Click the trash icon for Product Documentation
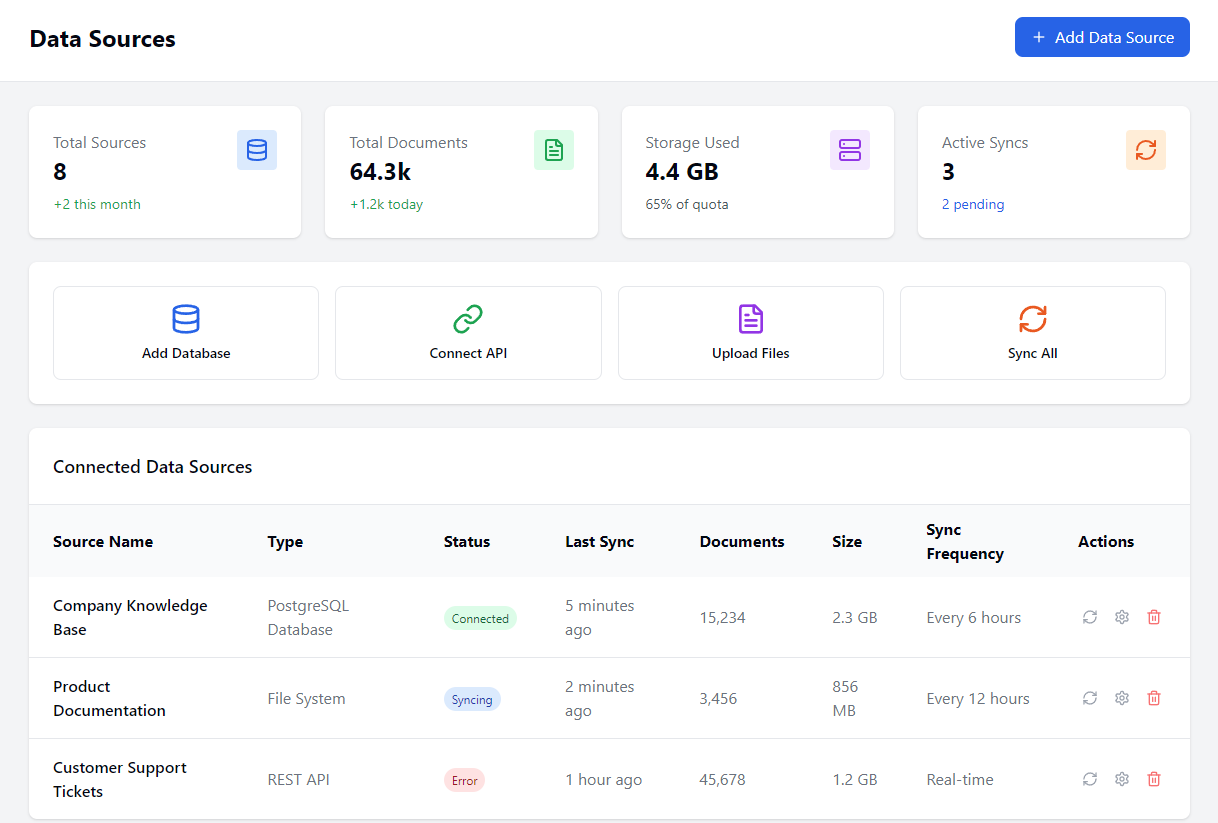The height and width of the screenshot is (823, 1218). [1153, 698]
